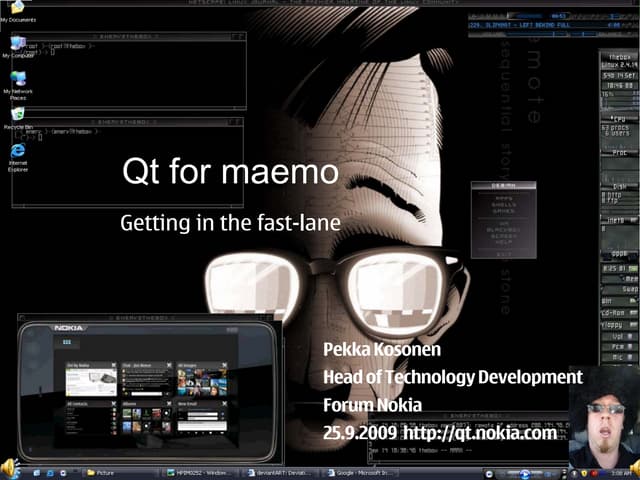This screenshot has height=480, width=640.
Task: Choose Exit in the desktop menu
Action: (x=503, y=254)
